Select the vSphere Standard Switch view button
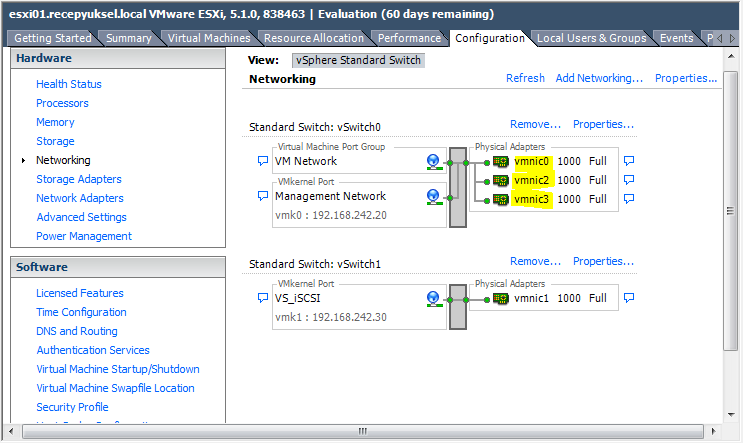Screen dimensions: 743x443 point(358,60)
